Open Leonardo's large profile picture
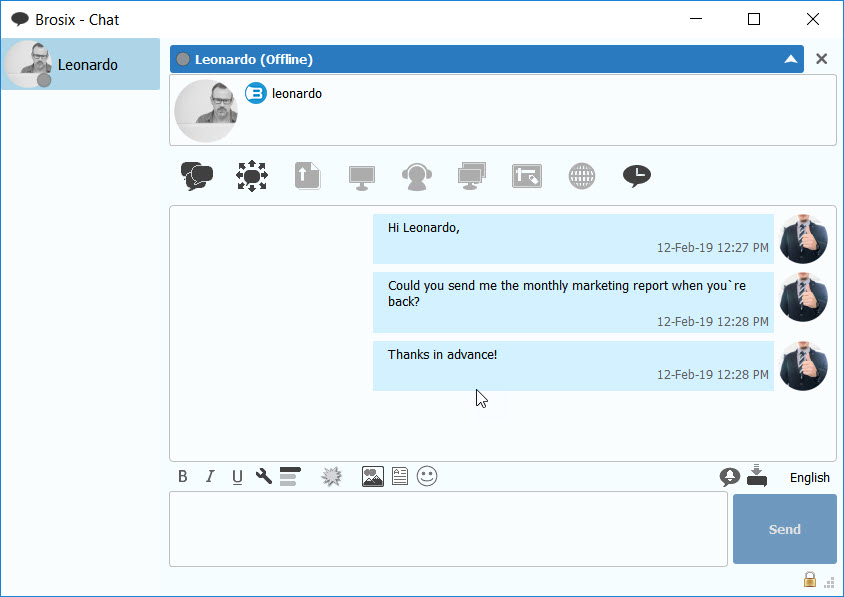The height and width of the screenshot is (597, 844). pos(206,110)
